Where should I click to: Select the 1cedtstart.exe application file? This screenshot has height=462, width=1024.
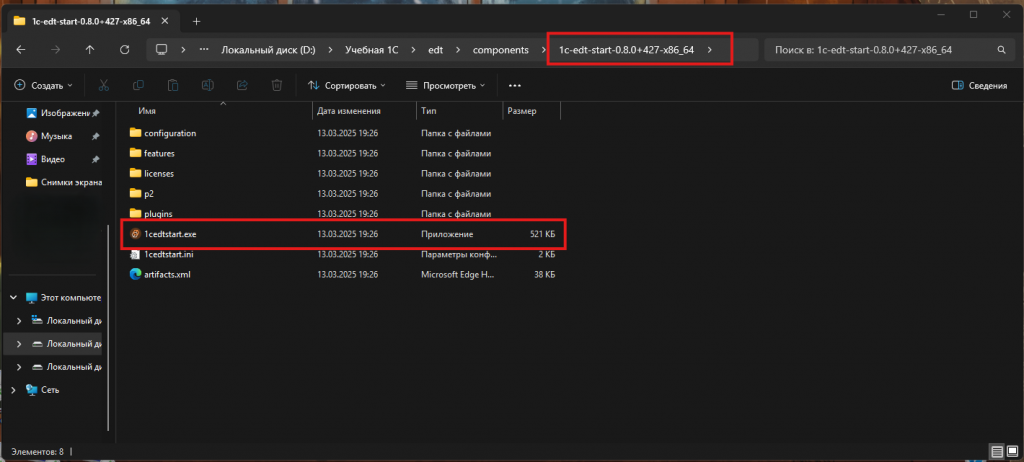164,234
